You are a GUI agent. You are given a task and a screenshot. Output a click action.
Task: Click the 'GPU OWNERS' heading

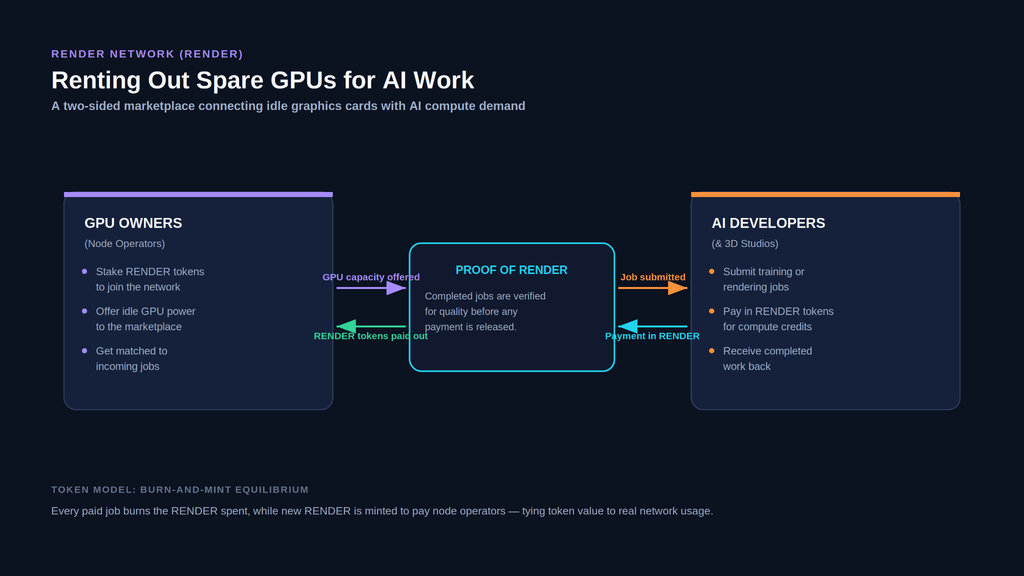(x=133, y=223)
